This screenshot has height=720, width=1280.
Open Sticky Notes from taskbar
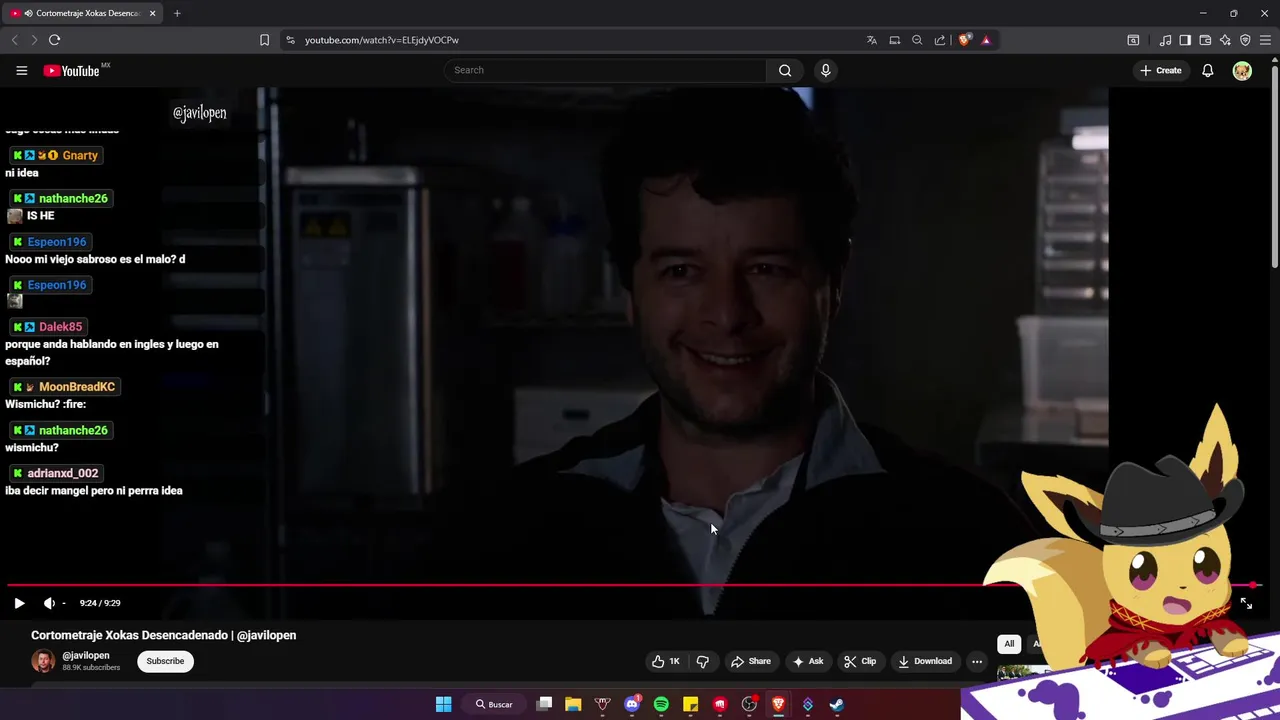point(690,704)
